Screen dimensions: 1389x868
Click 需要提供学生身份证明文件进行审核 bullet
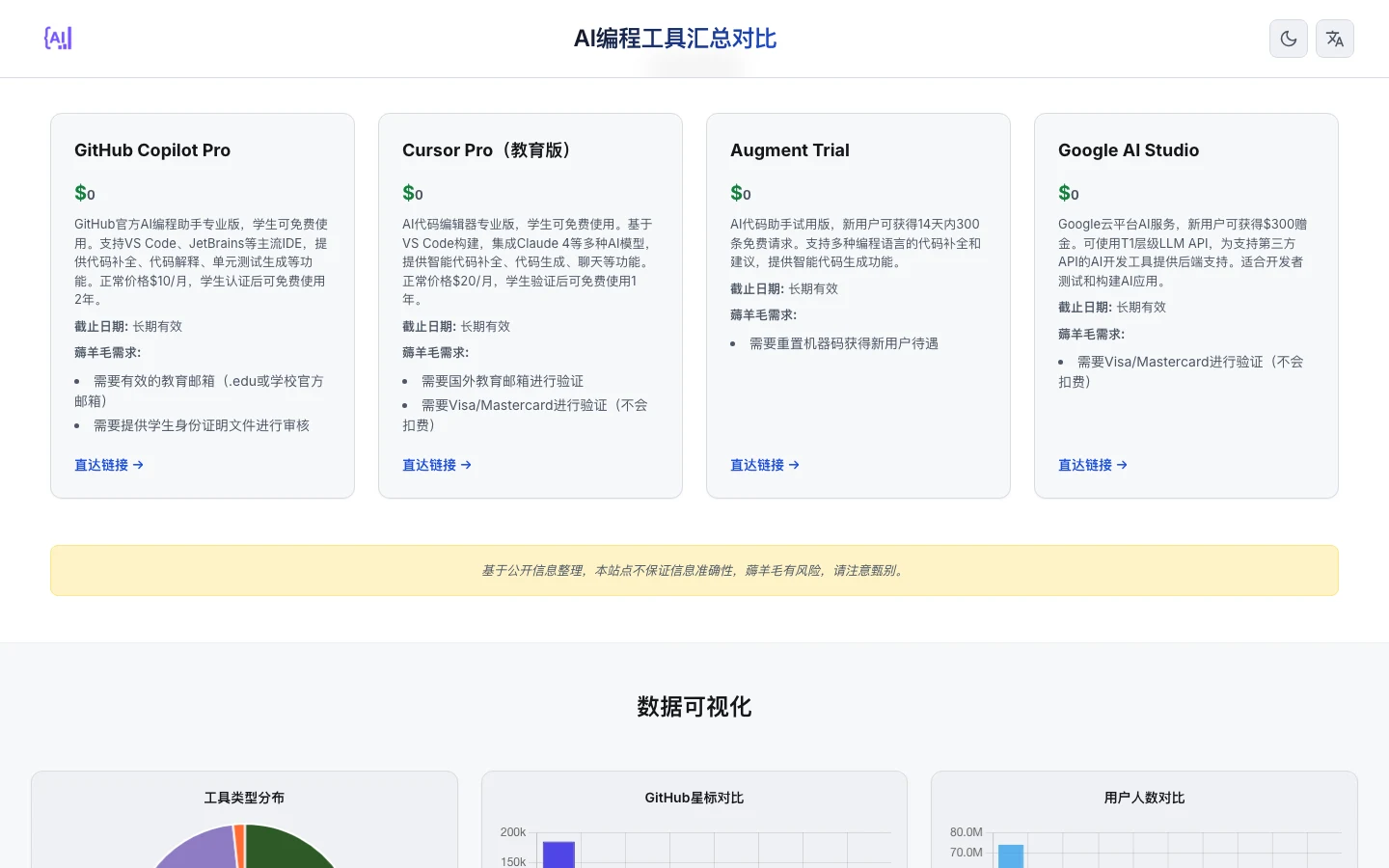point(202,425)
